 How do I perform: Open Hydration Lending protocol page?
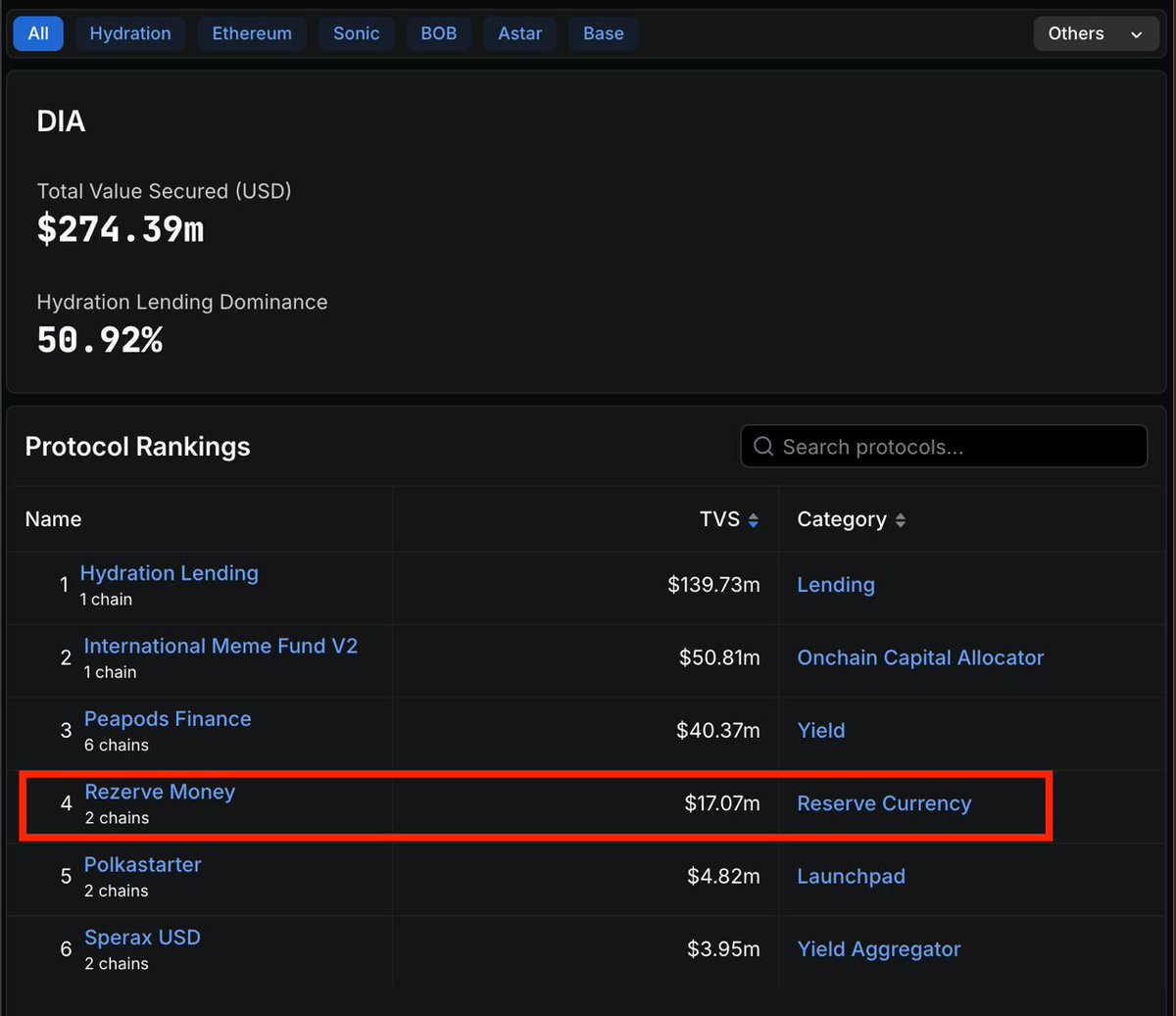coord(170,573)
